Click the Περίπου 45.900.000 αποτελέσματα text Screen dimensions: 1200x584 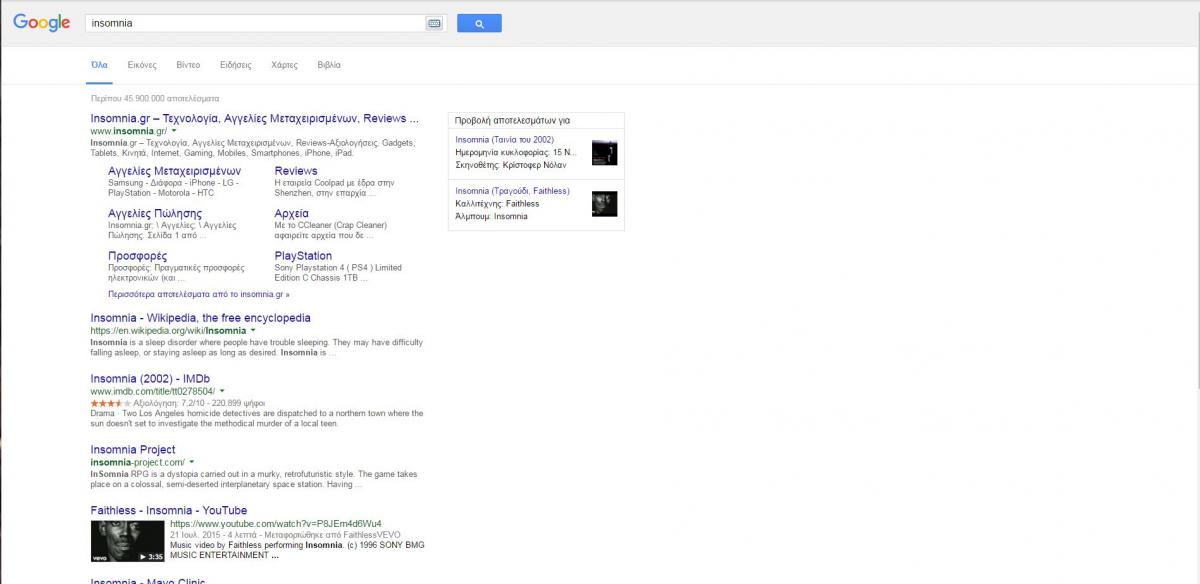pos(154,99)
